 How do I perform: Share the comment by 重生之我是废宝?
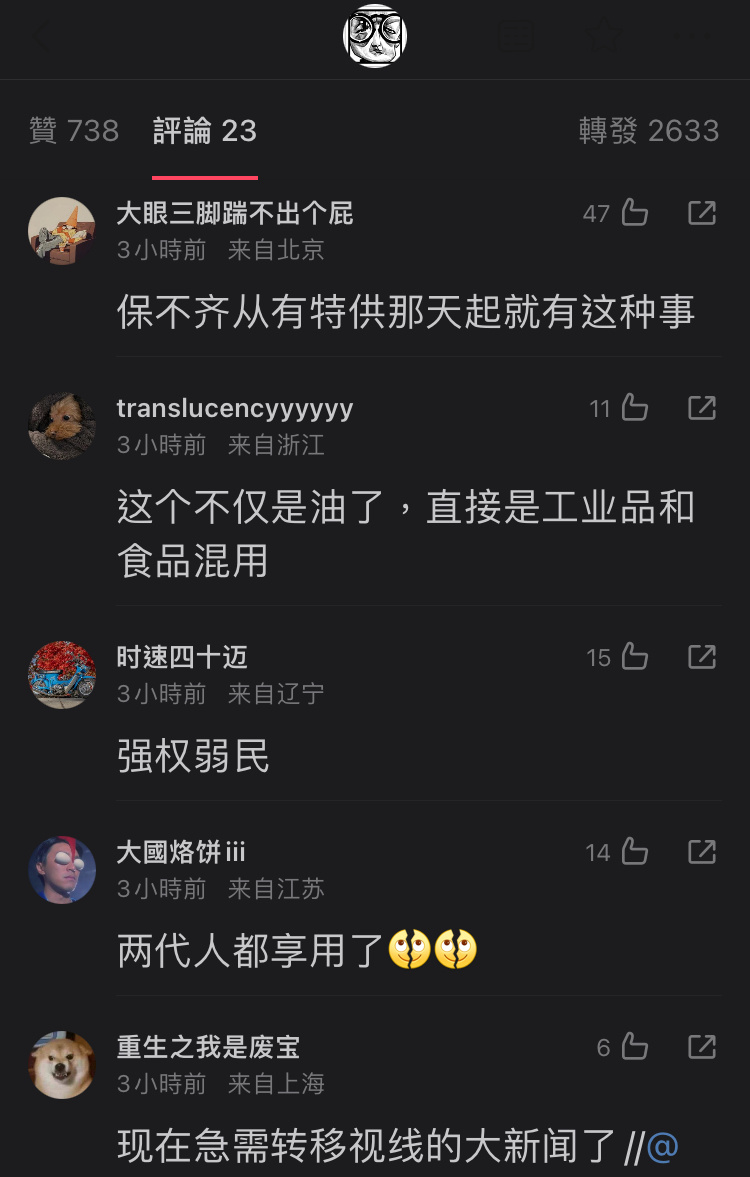point(702,1046)
